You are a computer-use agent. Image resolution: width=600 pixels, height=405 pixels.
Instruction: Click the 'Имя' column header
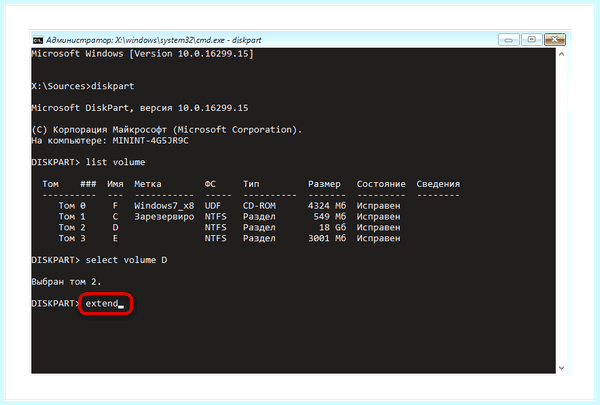115,184
